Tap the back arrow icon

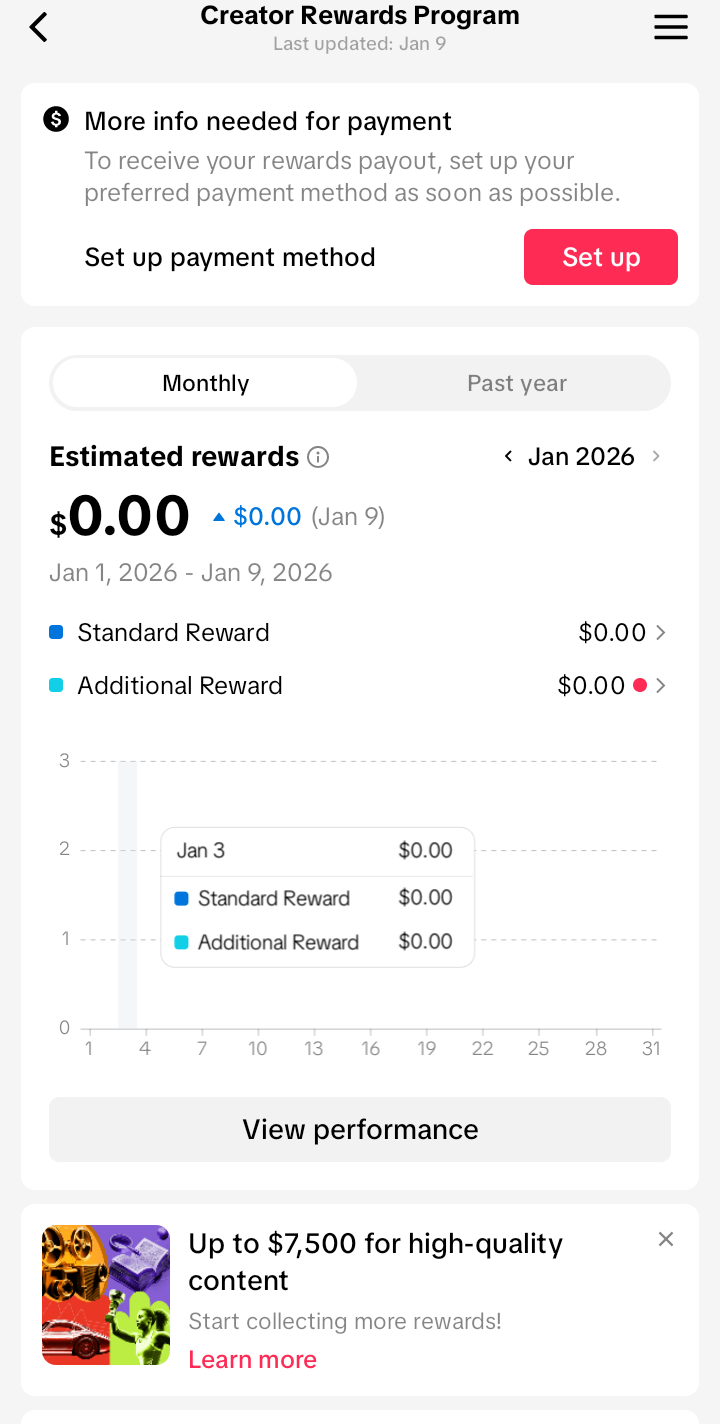[38, 27]
